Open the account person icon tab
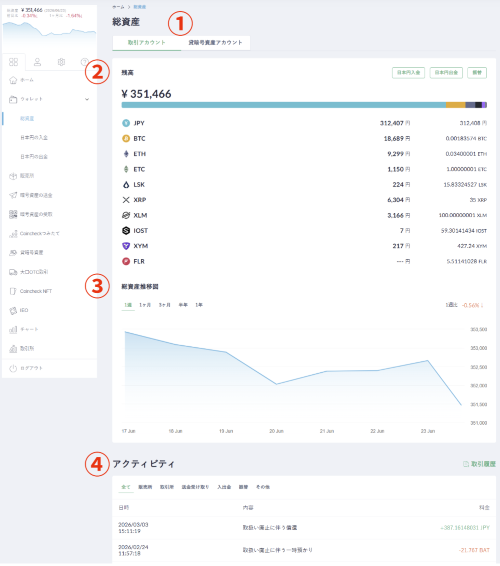Image resolution: width=500 pixels, height=566 pixels. click(x=37, y=62)
